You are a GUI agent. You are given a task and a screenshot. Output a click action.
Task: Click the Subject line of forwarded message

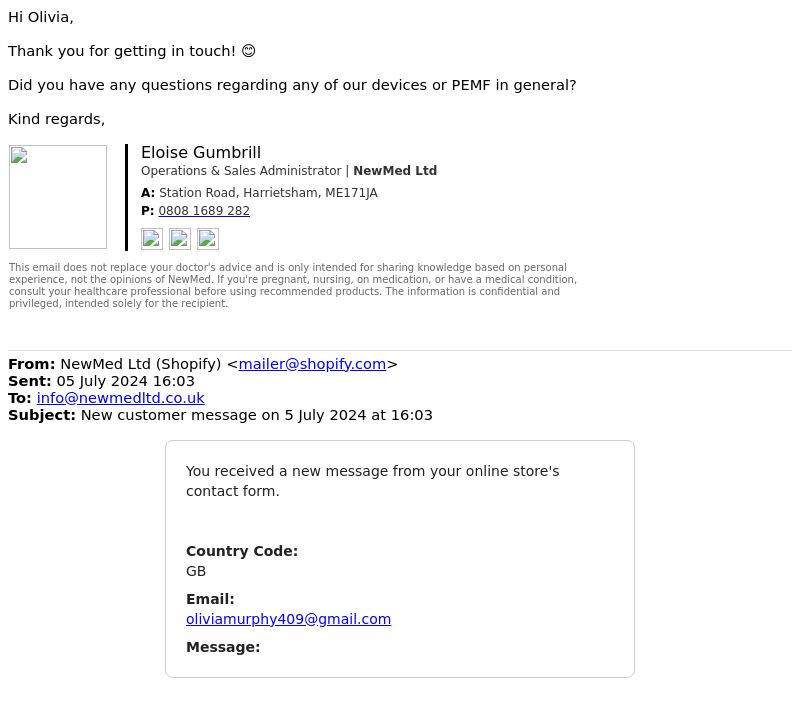[x=220, y=415]
